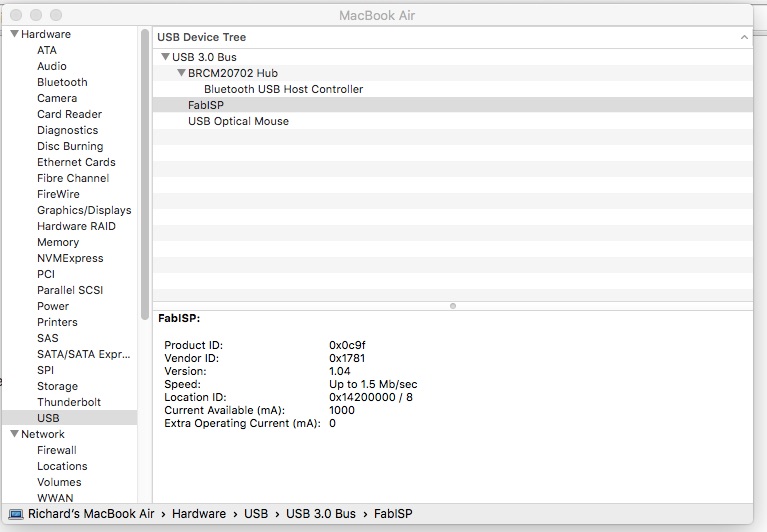
Task: Open FireWire section
Action: (58, 194)
